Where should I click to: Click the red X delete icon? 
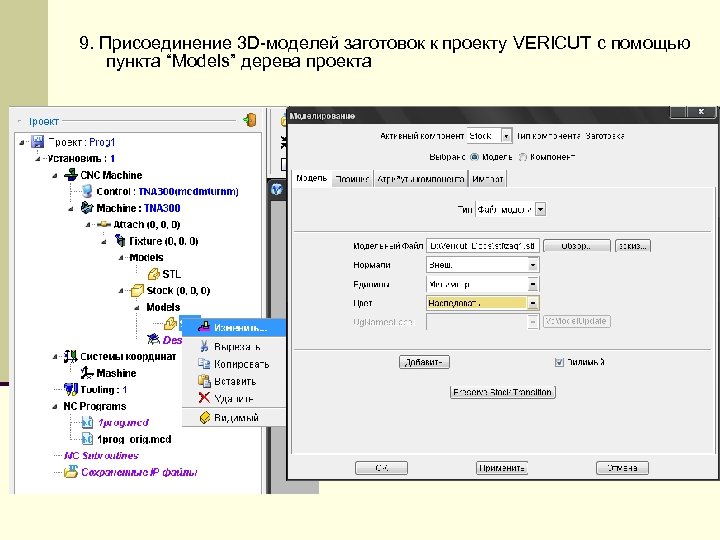click(204, 398)
